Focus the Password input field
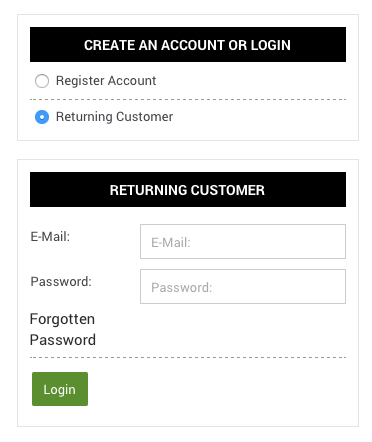This screenshot has height=442, width=372. pyautogui.click(x=243, y=287)
